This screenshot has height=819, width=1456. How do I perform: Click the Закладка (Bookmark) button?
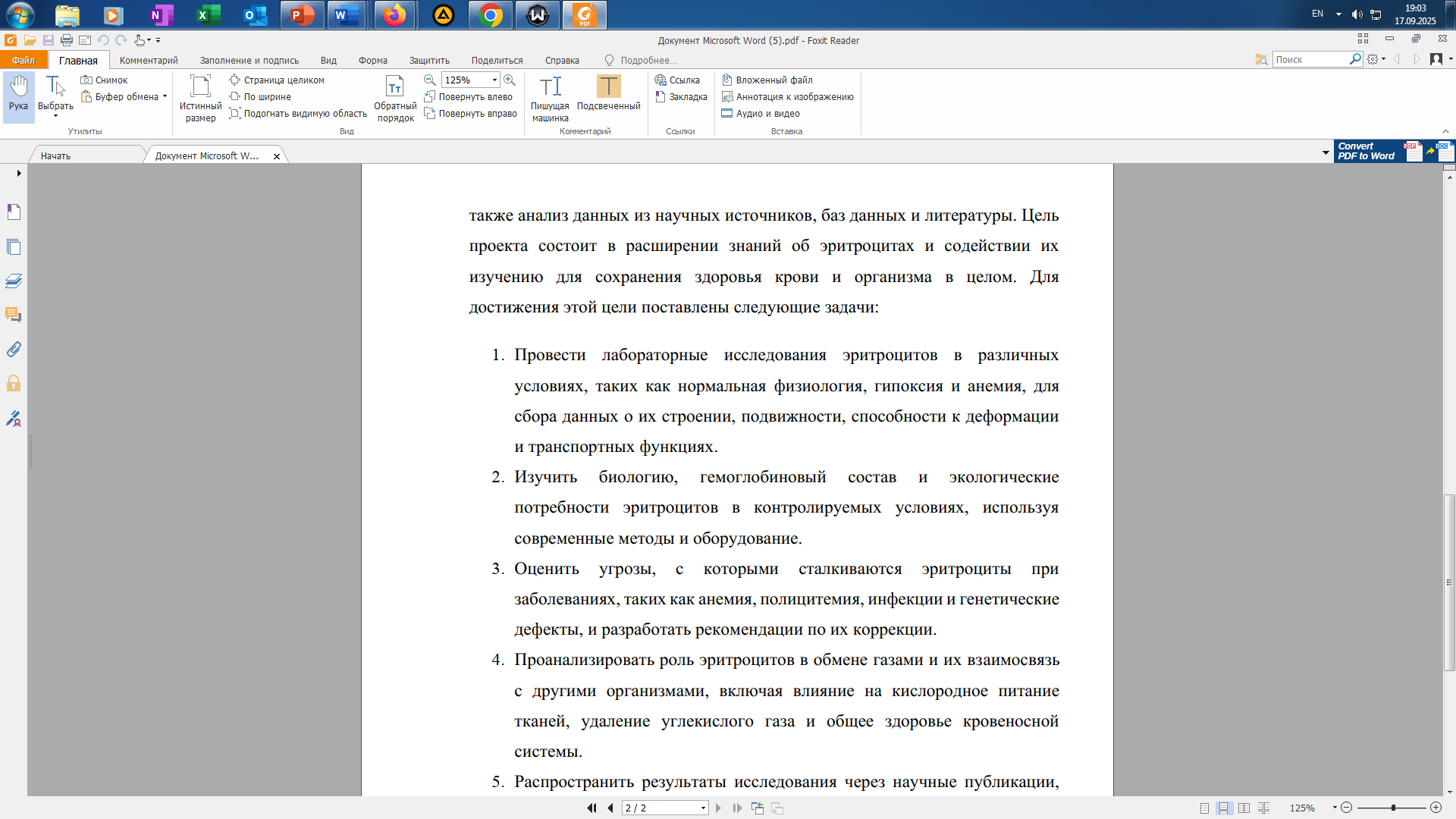[x=681, y=96]
